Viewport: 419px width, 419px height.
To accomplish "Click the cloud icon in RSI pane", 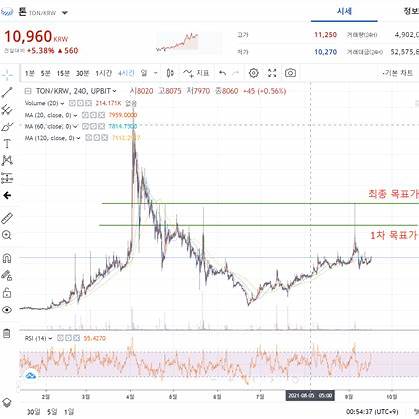I will pos(31,376).
